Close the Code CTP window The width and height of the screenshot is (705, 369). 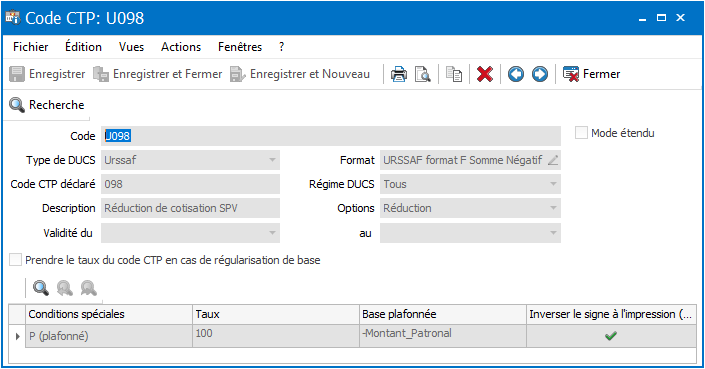tap(680, 18)
